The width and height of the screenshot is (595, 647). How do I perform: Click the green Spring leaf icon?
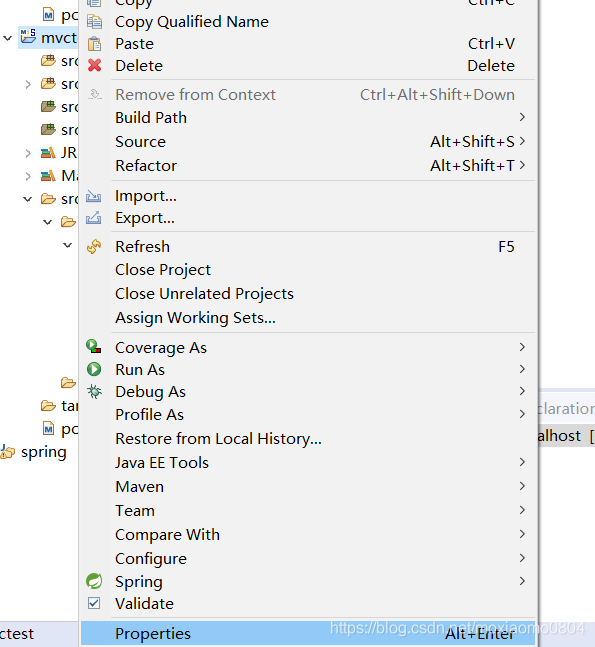click(94, 581)
